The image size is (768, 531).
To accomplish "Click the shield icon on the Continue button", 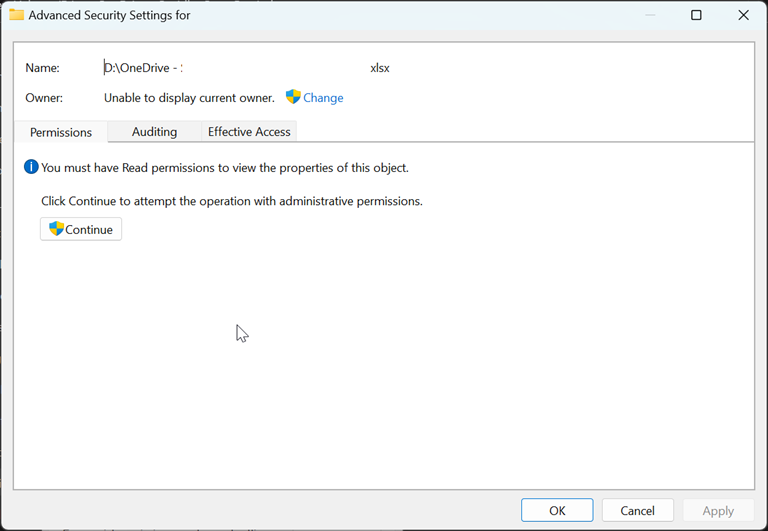I will 56,229.
